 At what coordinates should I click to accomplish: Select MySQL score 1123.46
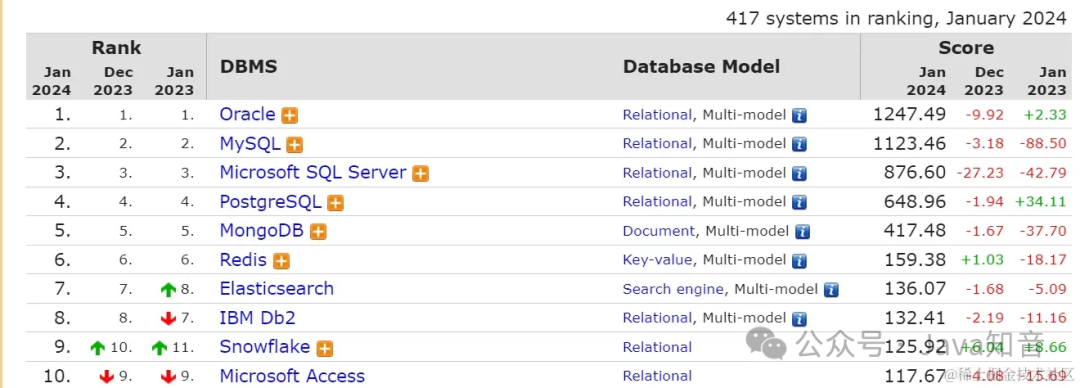[x=909, y=143]
